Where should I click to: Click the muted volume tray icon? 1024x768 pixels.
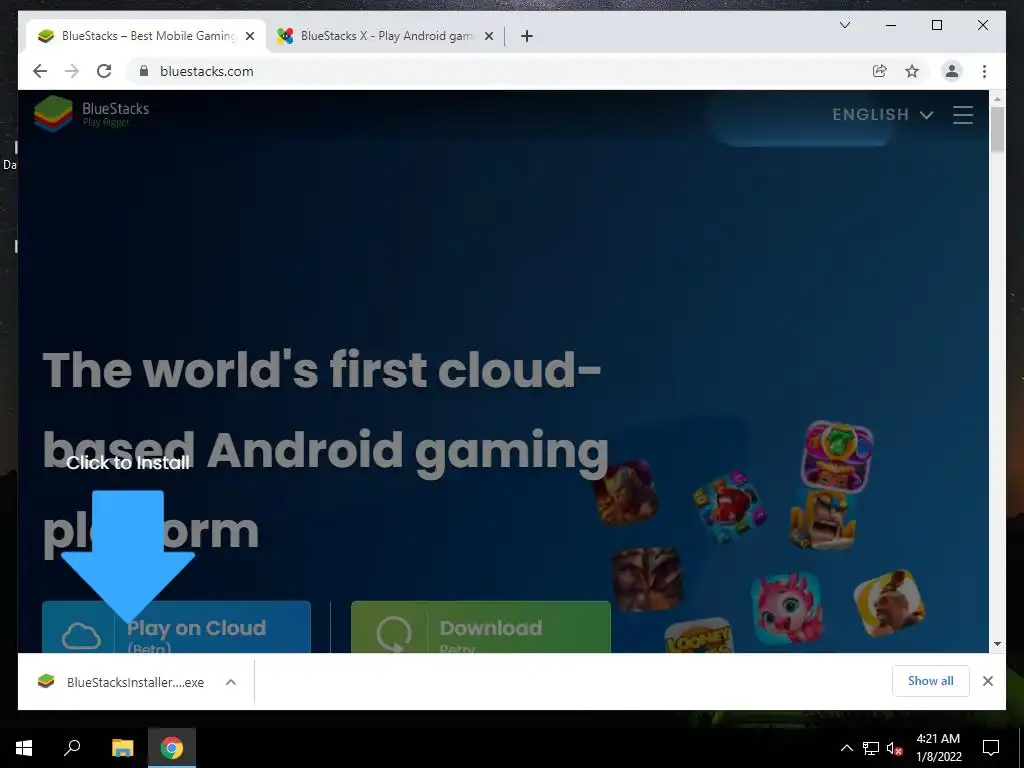click(x=895, y=748)
